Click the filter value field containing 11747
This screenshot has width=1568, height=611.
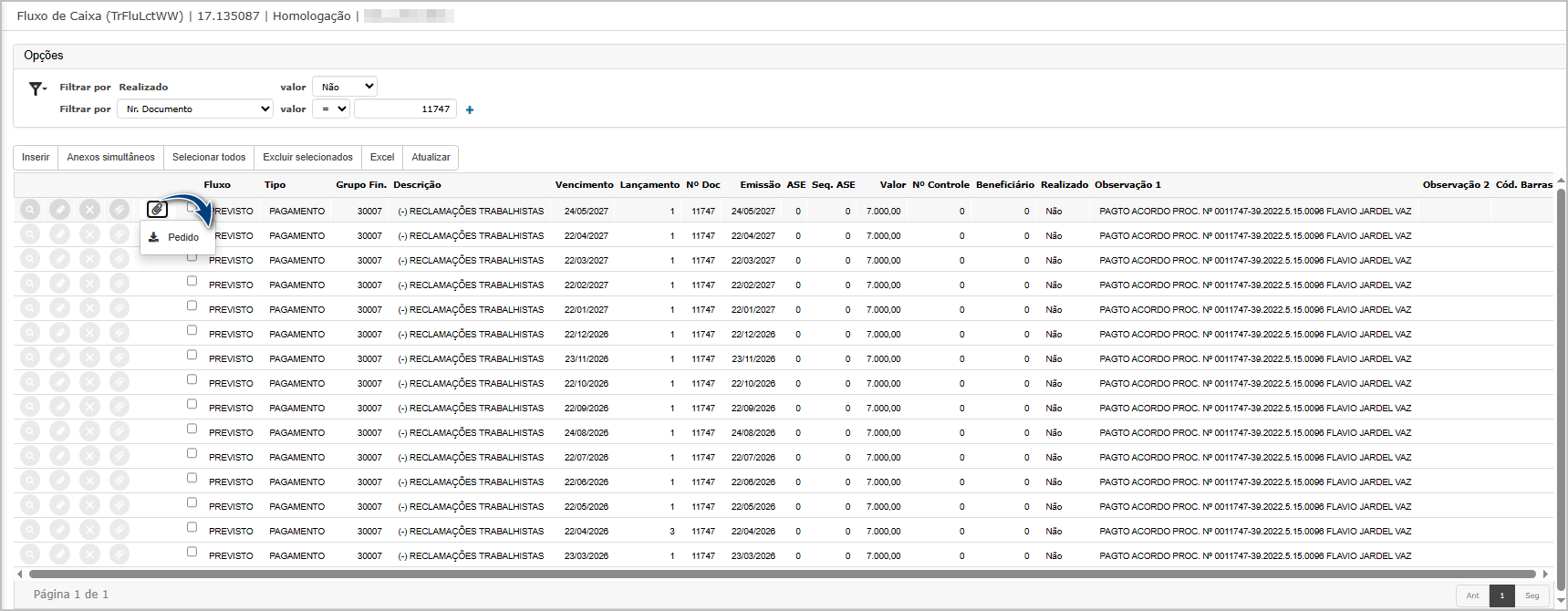pos(405,109)
